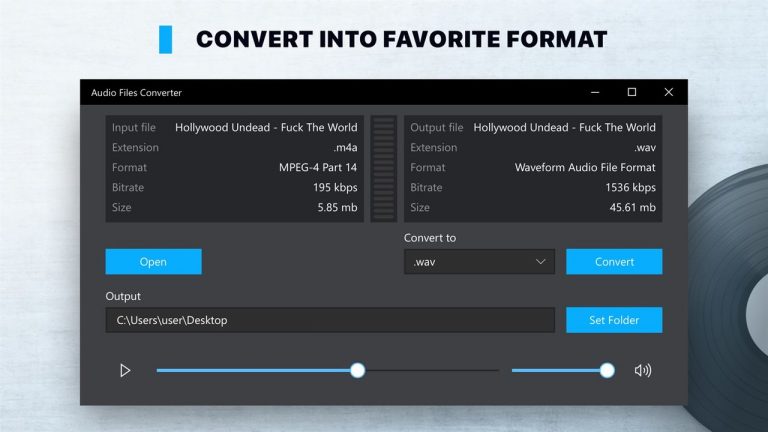Minimize the Audio Files Converter window
The width and height of the screenshot is (768, 432).
pos(595,92)
